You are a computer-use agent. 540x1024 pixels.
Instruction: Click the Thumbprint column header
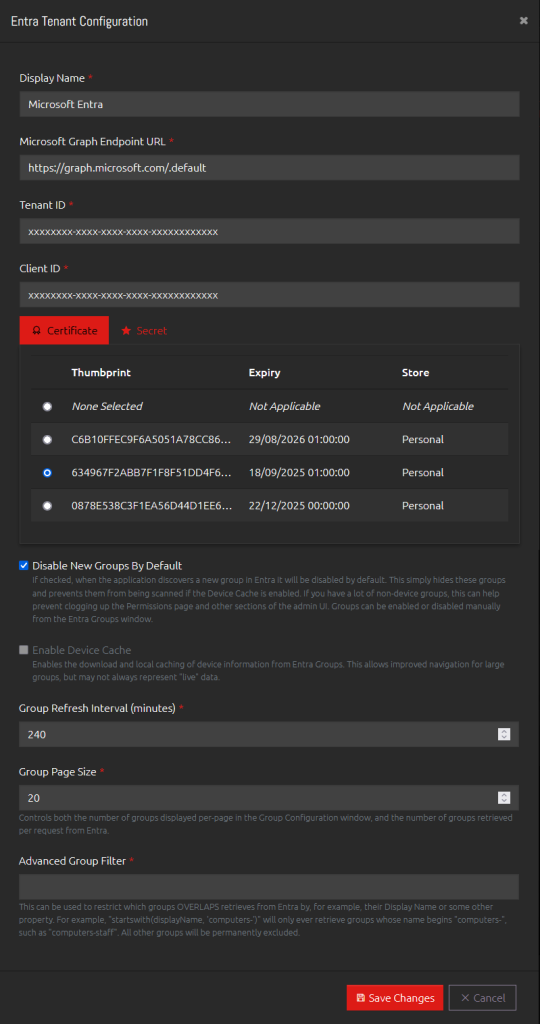pos(101,373)
